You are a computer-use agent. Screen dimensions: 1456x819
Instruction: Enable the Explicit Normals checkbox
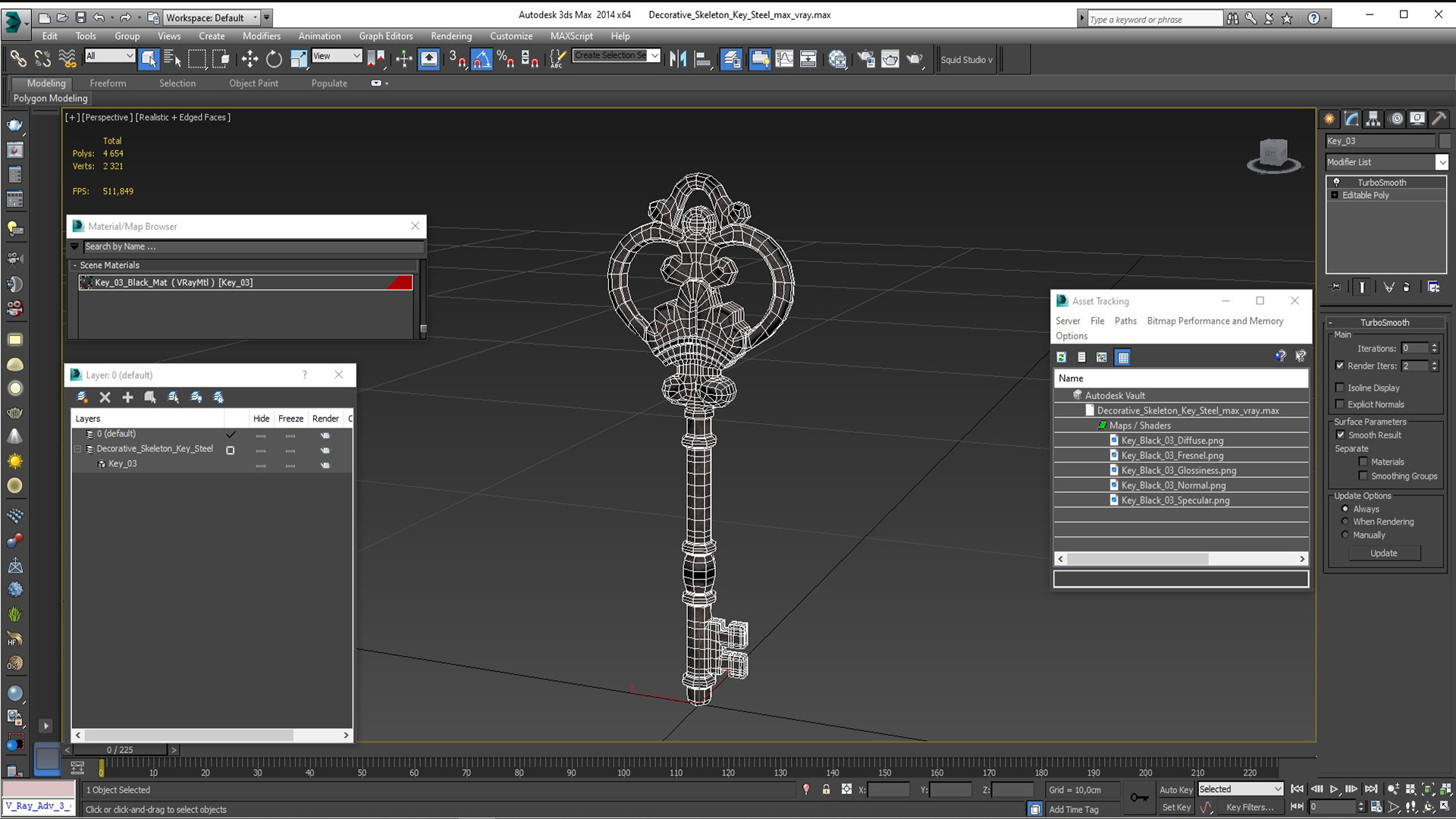tap(1340, 404)
